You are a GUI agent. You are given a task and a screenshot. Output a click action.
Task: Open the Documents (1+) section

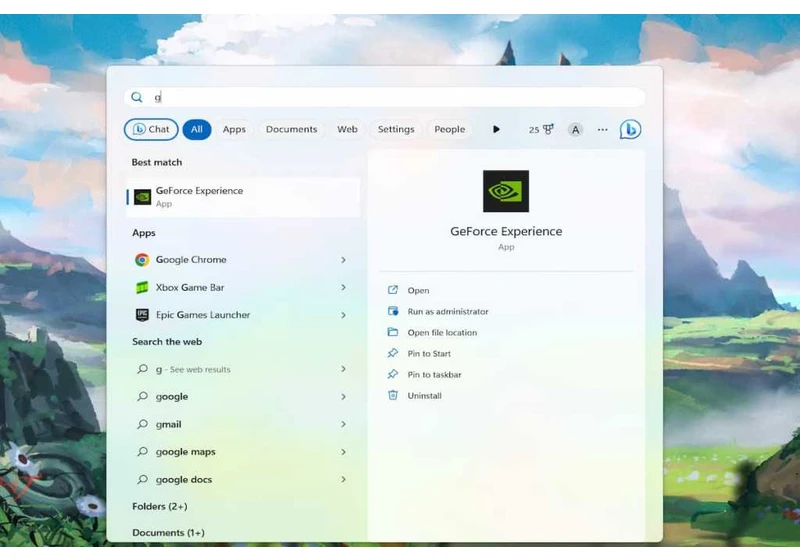coord(168,532)
